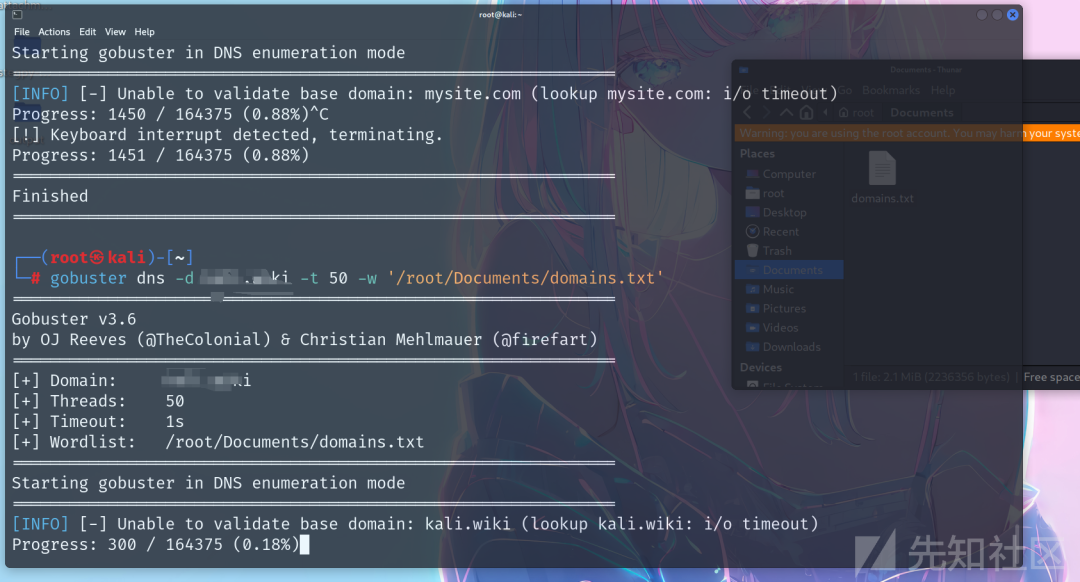Click the orange root account warning bar
1080x582 pixels.
pos(907,133)
